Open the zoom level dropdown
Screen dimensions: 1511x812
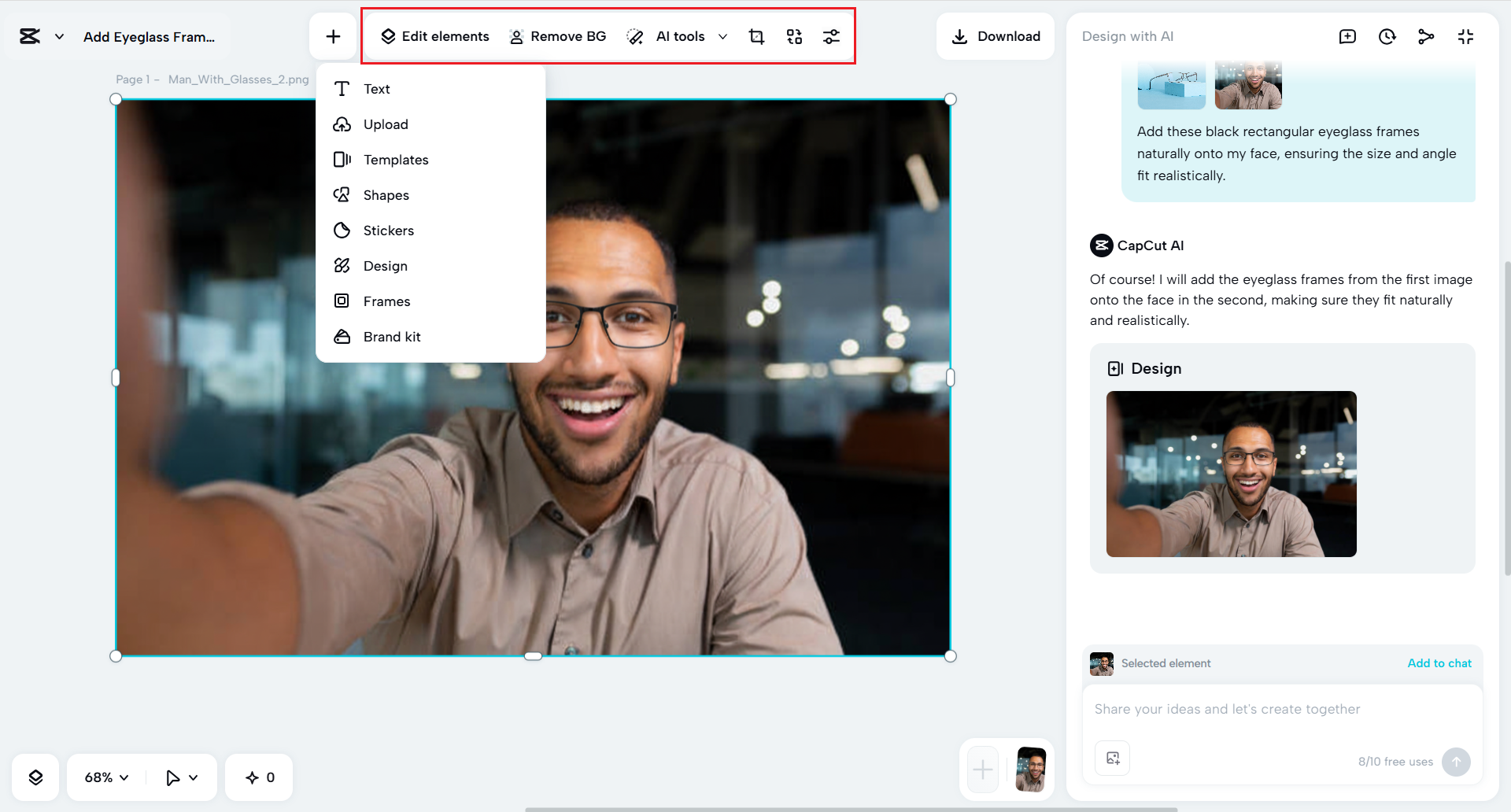coord(104,777)
